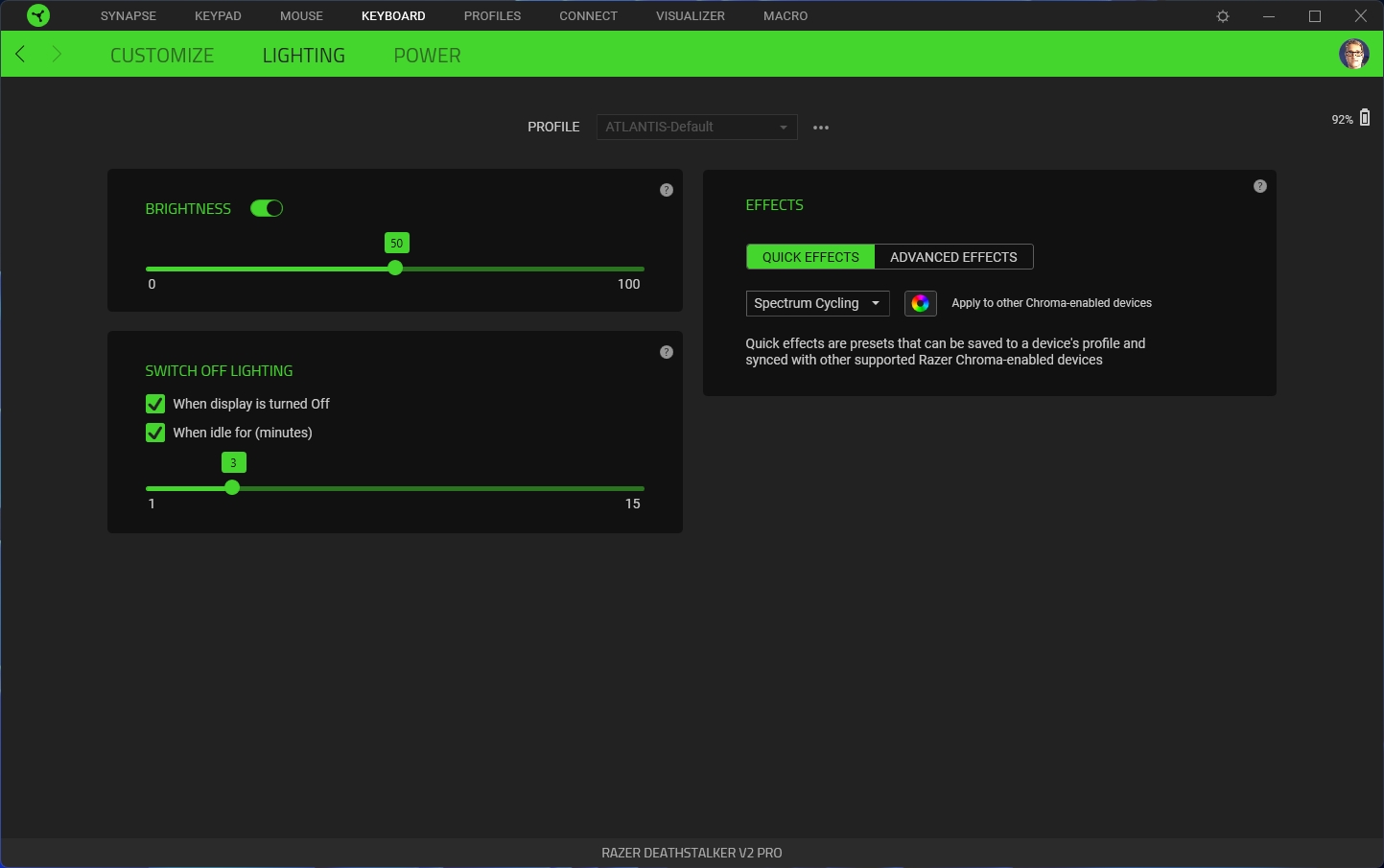Toggle the Brightness switch off
Viewport: 1384px width, 868px height.
(267, 208)
